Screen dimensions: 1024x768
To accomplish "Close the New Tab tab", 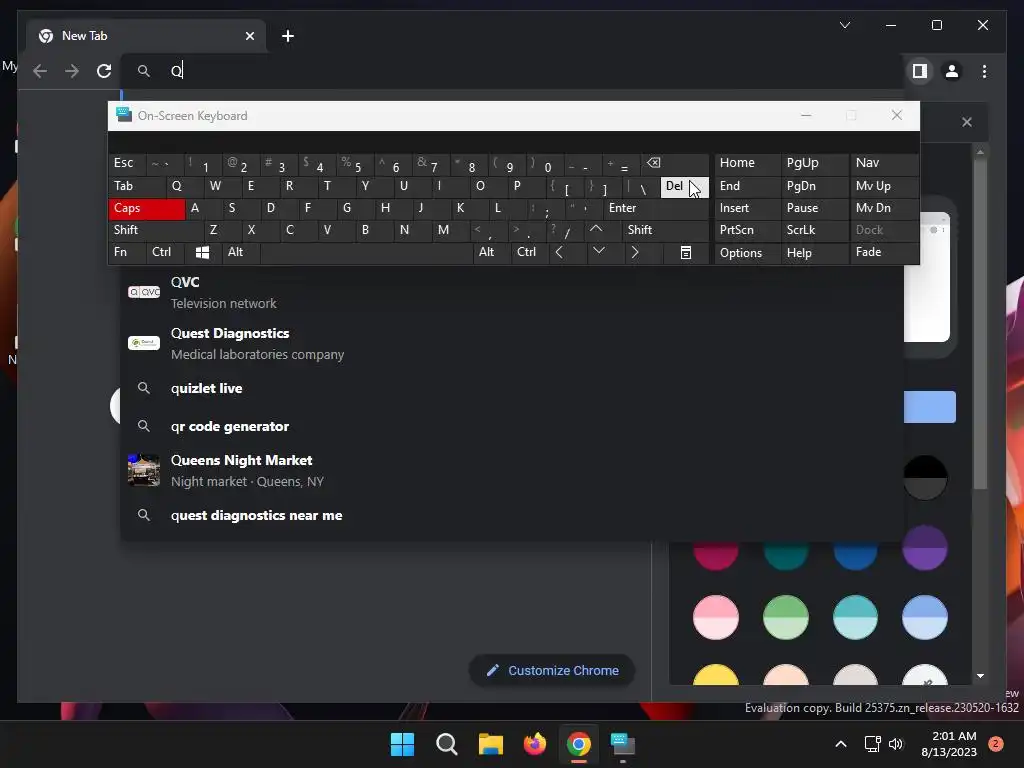I will [x=249, y=36].
